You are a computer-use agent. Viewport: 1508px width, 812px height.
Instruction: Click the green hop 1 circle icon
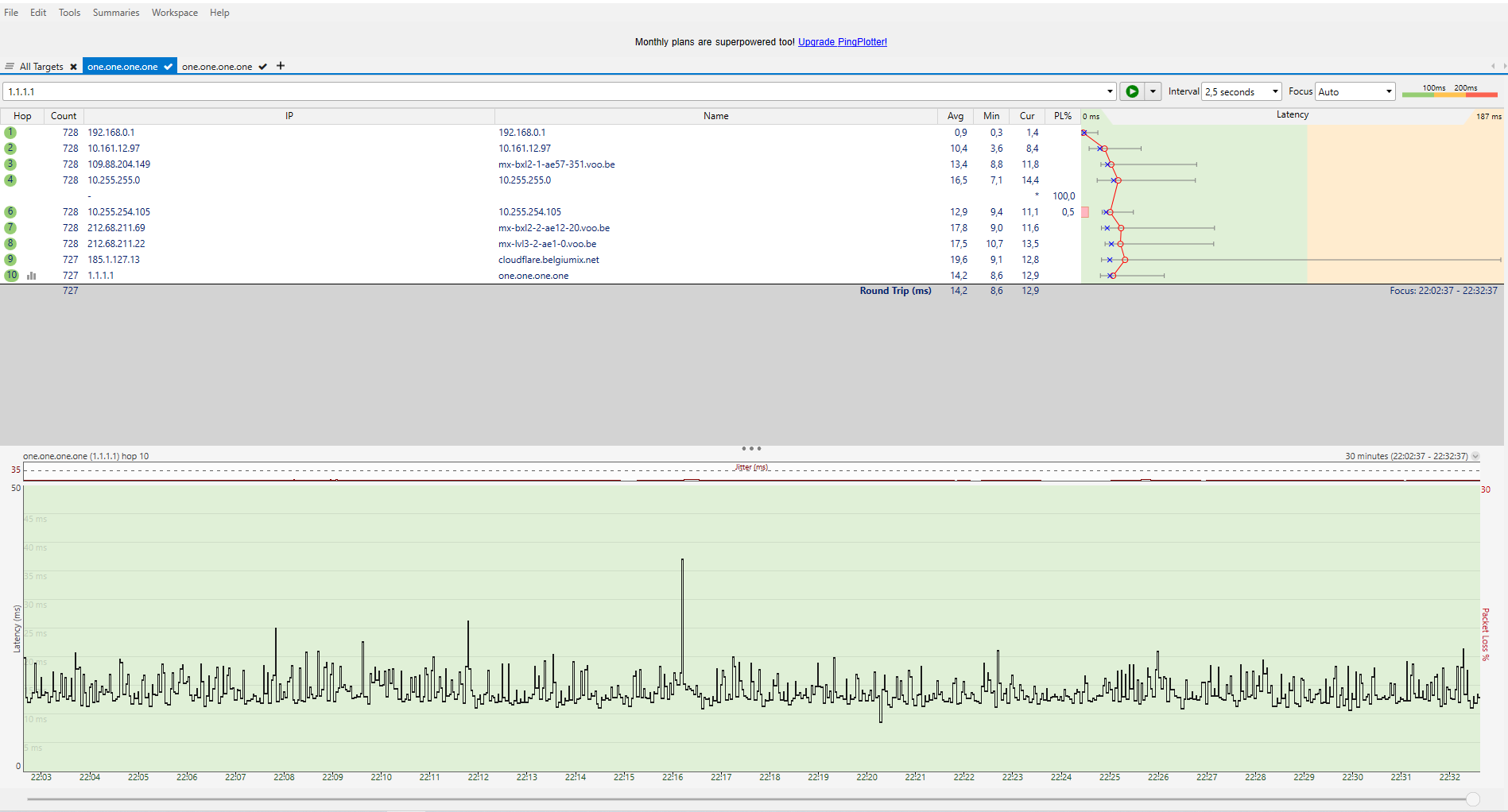click(x=10, y=133)
